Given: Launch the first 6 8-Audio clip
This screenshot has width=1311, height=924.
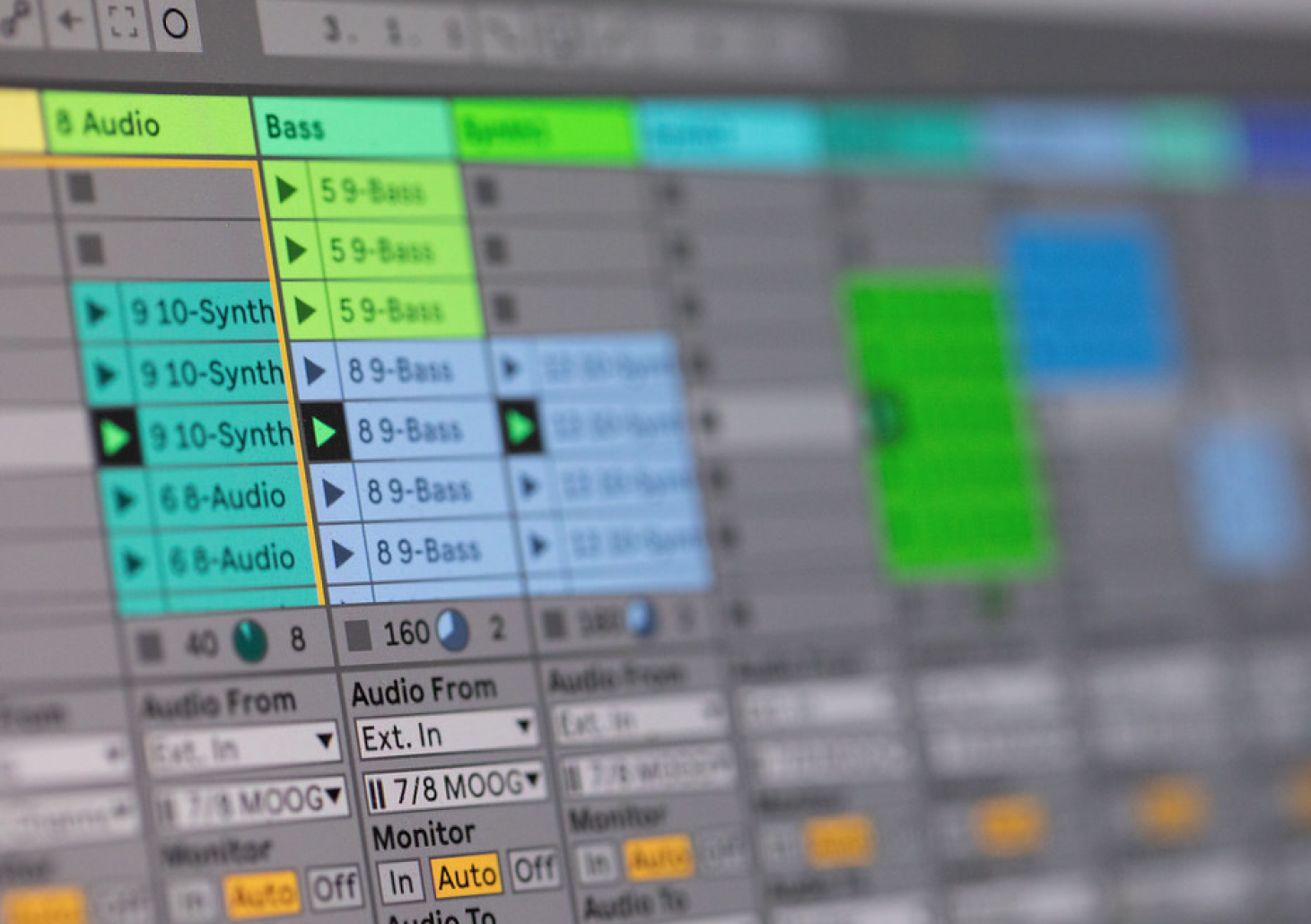Looking at the screenshot, I should [125, 500].
